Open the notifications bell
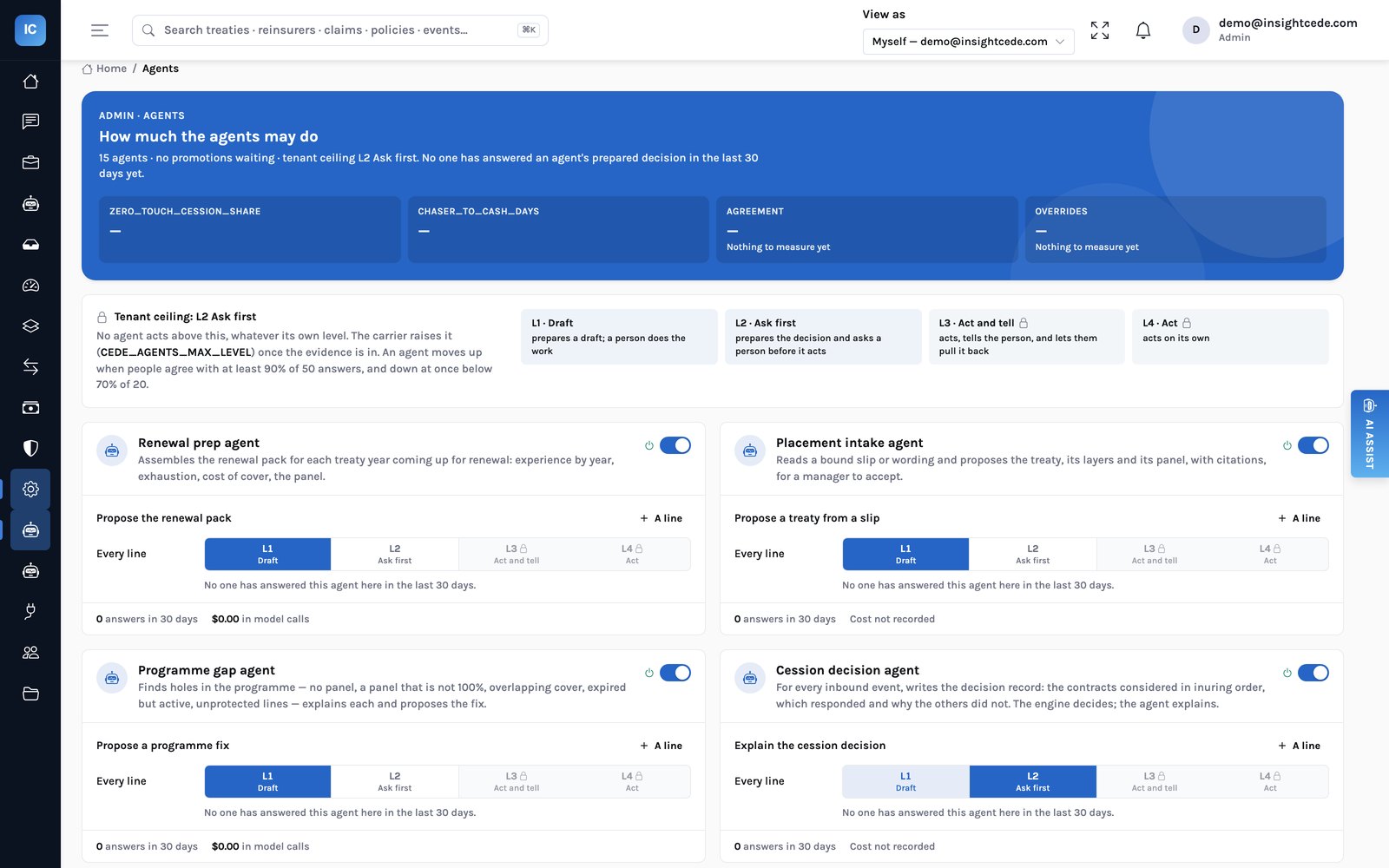The image size is (1389, 868). click(1143, 30)
